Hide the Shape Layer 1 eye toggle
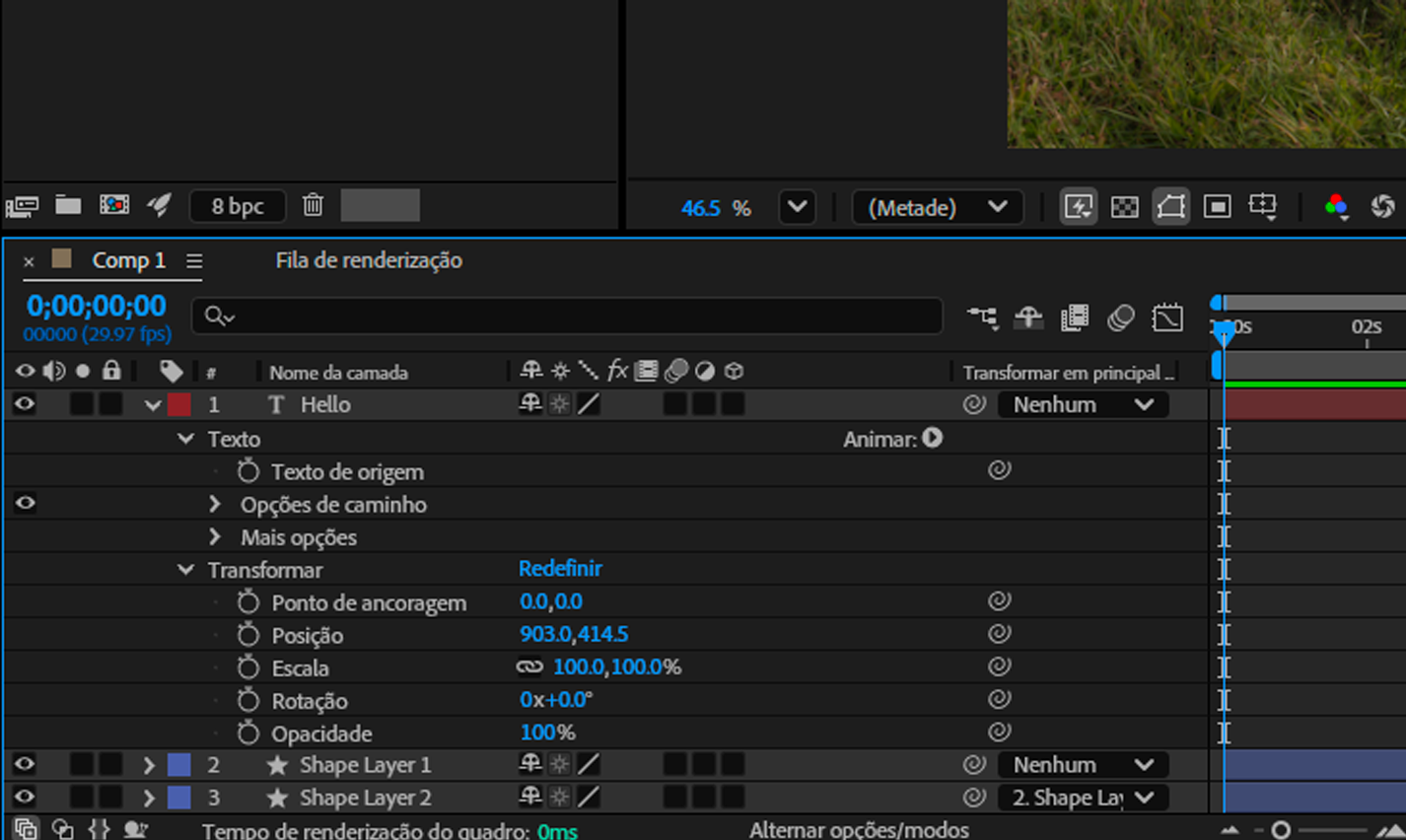The width and height of the screenshot is (1406, 840). (25, 765)
